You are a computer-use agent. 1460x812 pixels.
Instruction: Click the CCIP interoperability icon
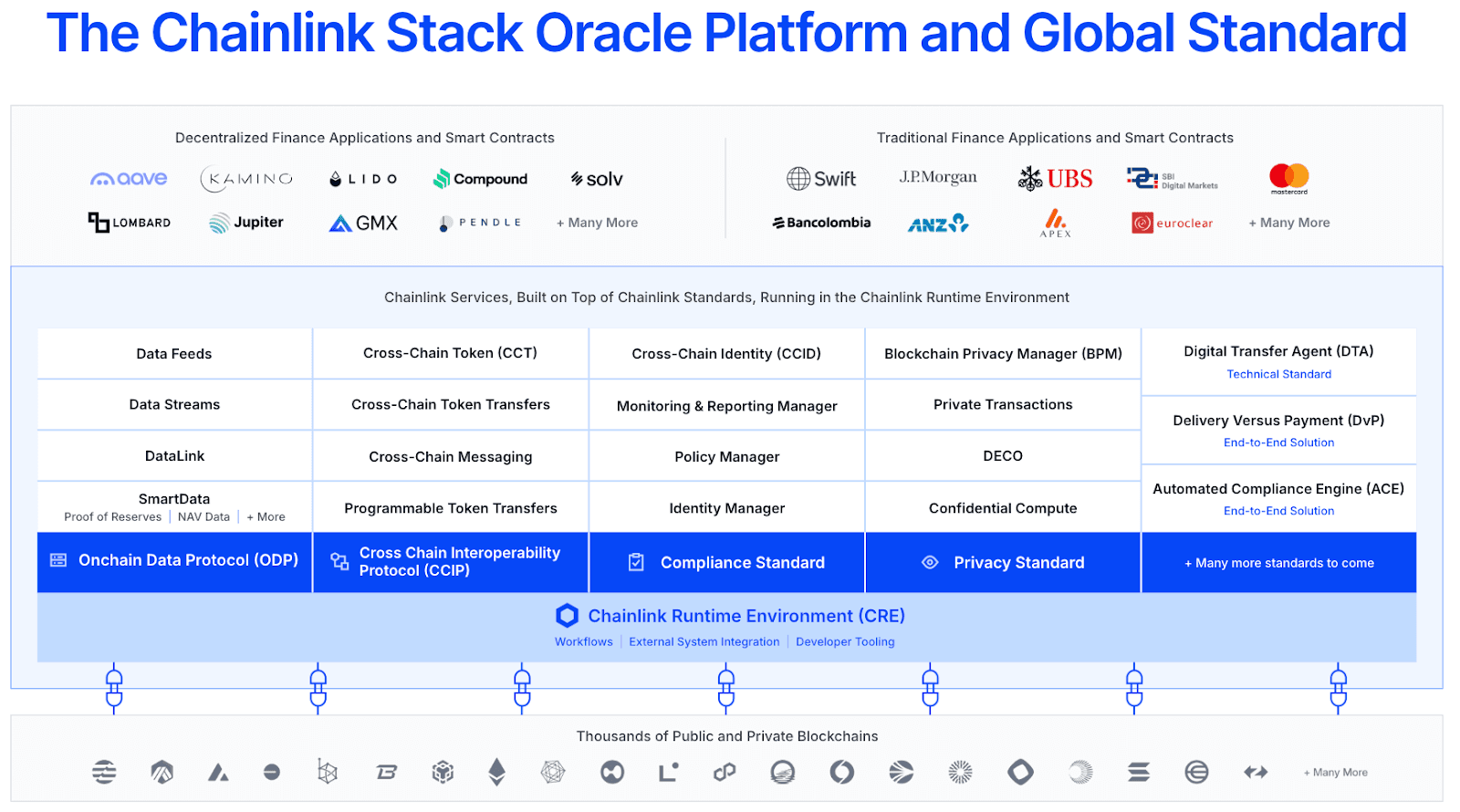pyautogui.click(x=339, y=561)
